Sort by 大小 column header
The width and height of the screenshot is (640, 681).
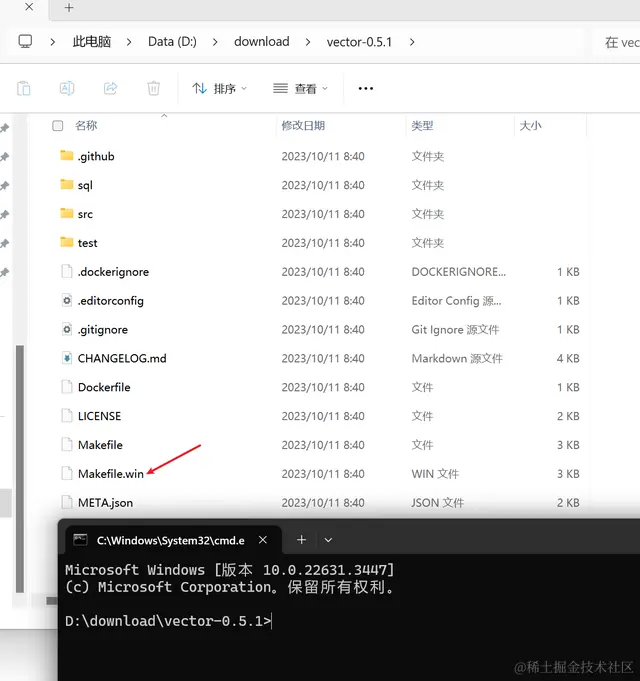[530, 126]
